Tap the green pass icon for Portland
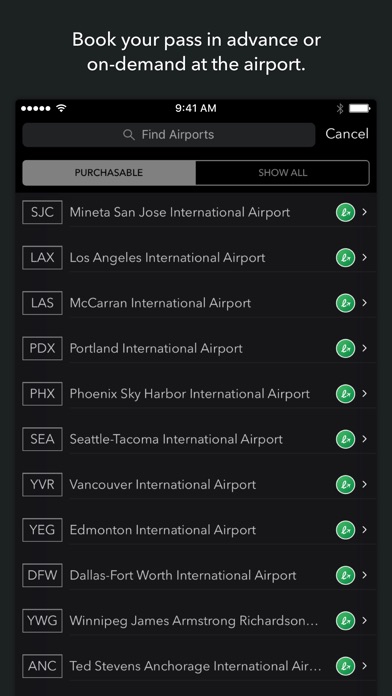The height and width of the screenshot is (696, 392). coord(345,348)
